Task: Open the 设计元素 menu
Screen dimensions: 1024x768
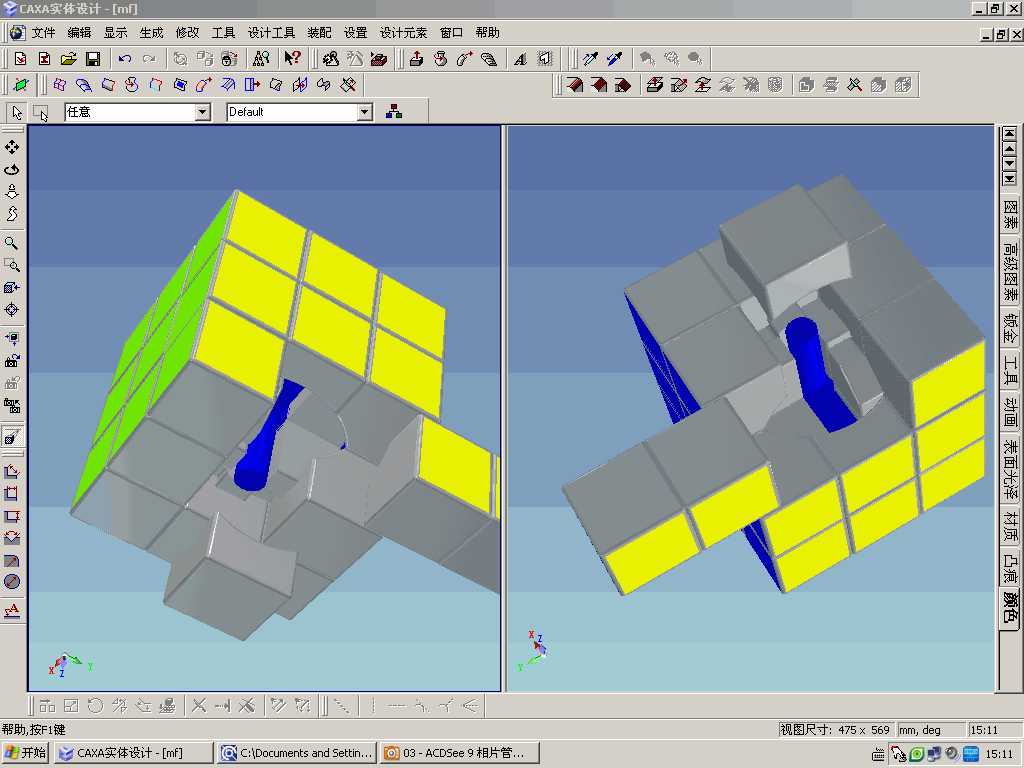Action: (404, 33)
